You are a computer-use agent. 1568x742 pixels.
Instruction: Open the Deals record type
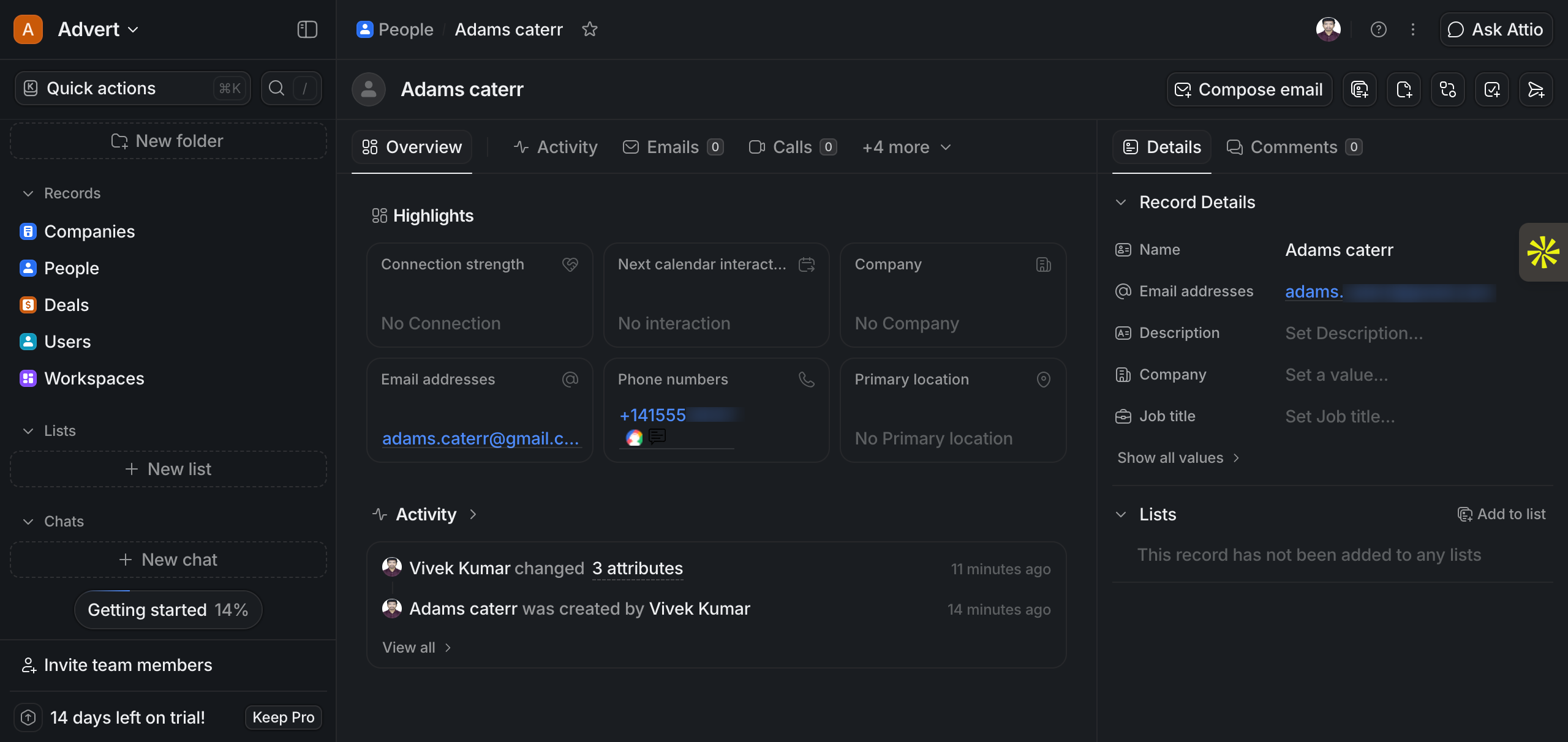tap(66, 305)
